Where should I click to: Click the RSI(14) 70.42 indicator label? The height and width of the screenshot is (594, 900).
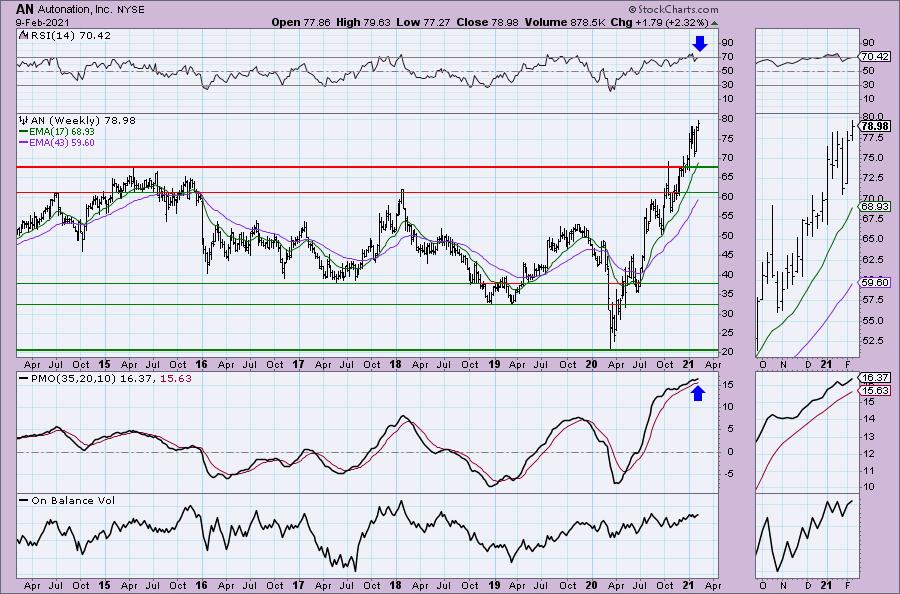[70, 36]
